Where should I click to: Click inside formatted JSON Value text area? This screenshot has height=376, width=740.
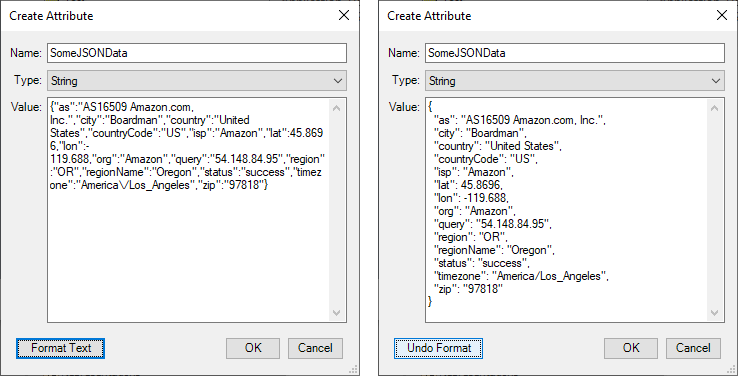566,210
